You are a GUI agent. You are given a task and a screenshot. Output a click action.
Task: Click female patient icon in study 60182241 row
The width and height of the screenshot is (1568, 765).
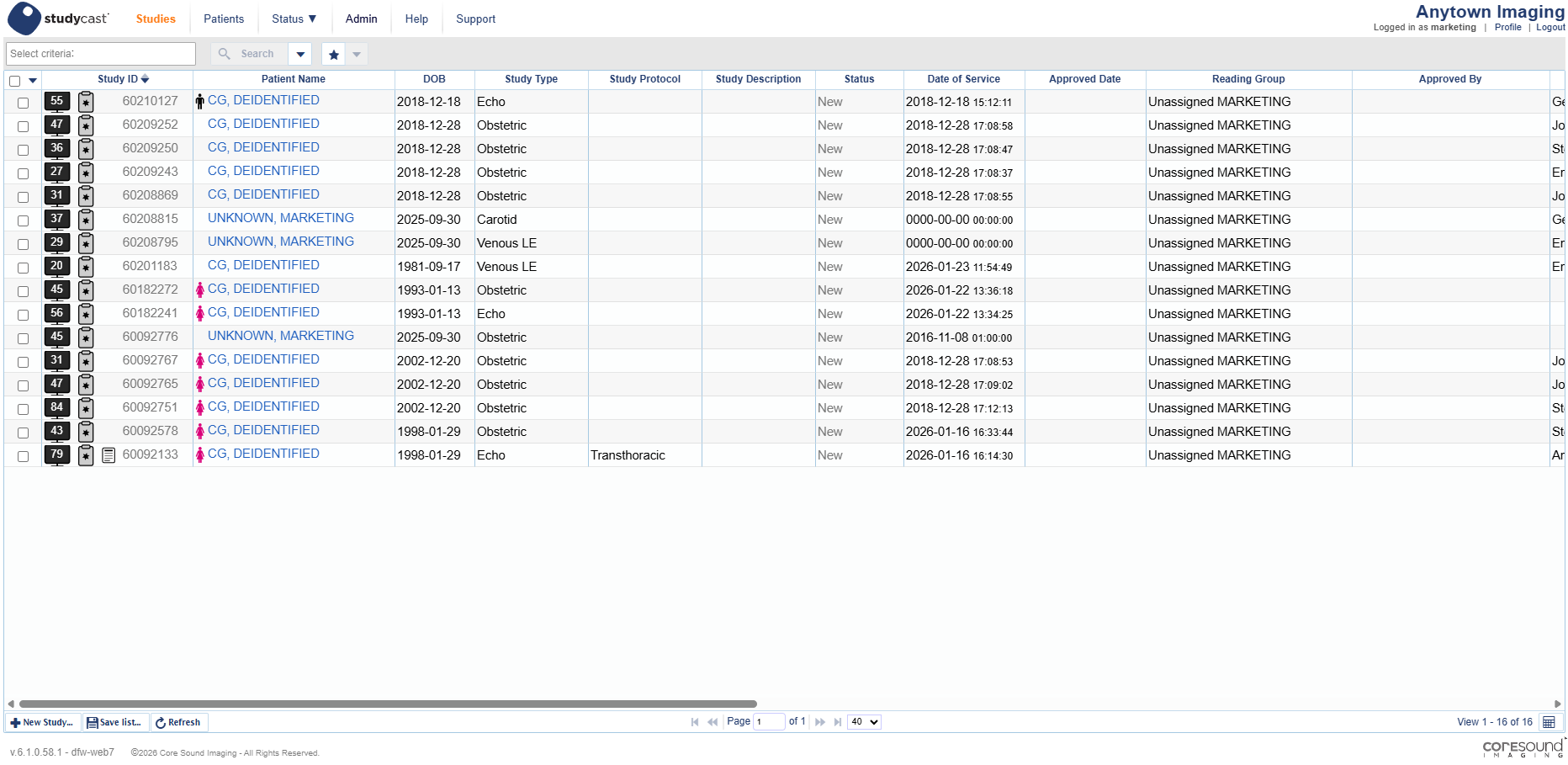point(200,314)
